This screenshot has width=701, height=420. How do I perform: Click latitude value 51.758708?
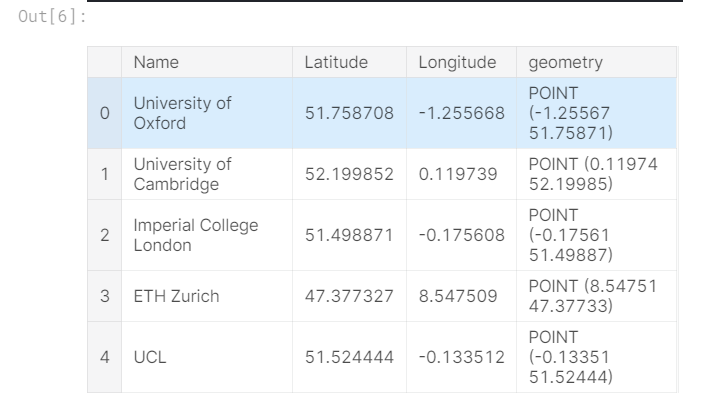[349, 113]
